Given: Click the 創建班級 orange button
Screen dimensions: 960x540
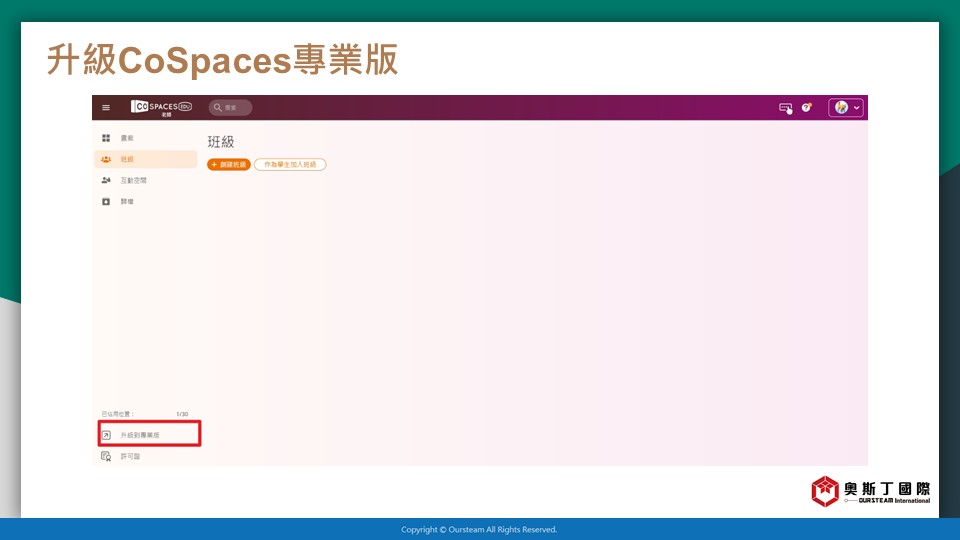Looking at the screenshot, I should pyautogui.click(x=229, y=165).
